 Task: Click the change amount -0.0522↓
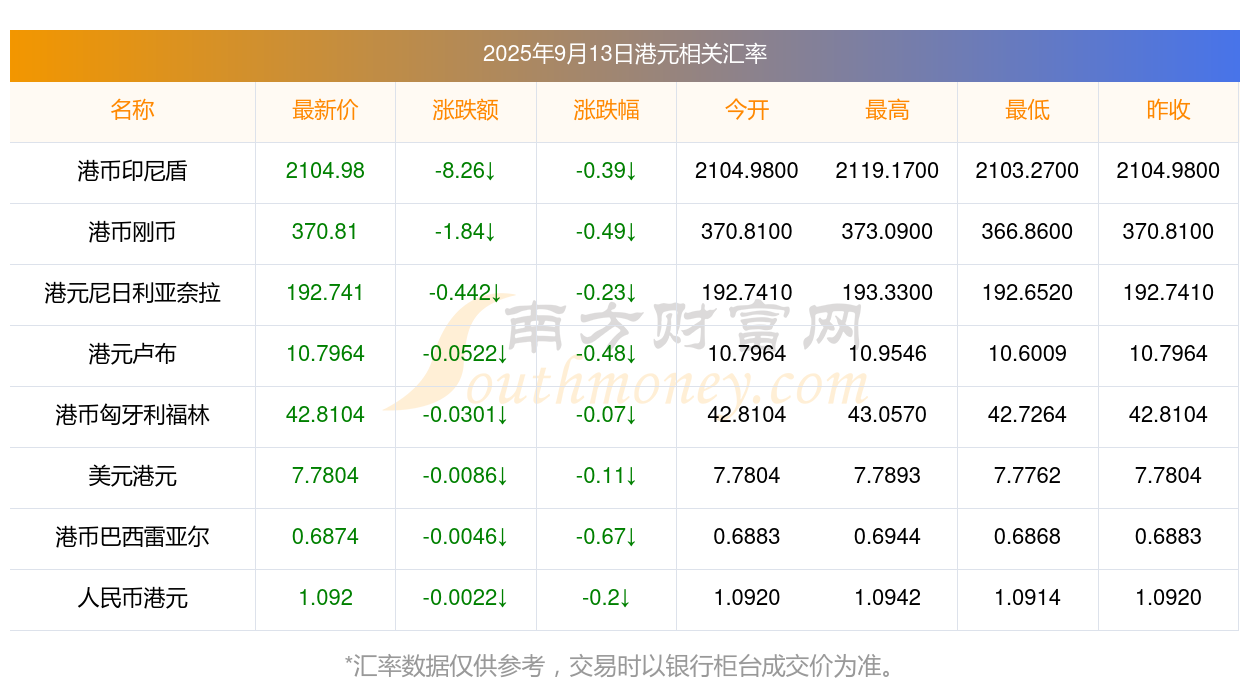tap(466, 354)
